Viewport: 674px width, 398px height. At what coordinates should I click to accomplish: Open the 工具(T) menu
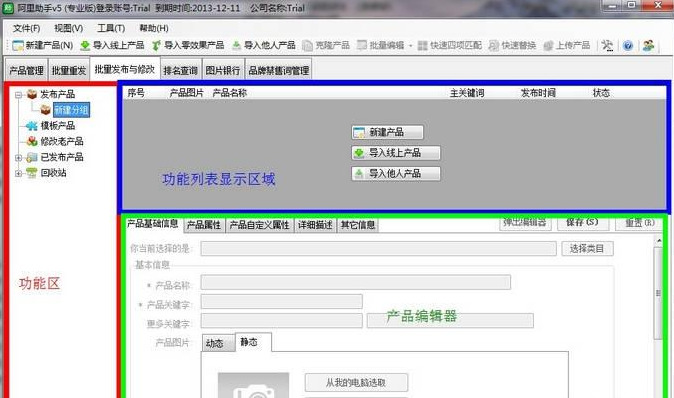[x=111, y=28]
